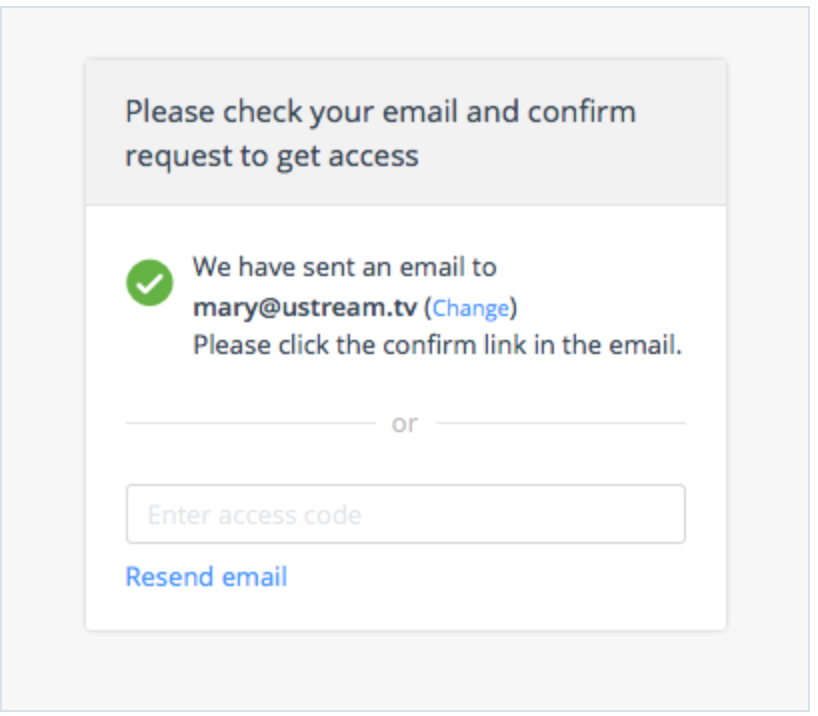The height and width of the screenshot is (716, 818).
Task: Click the 'Please check your email' heading
Action: (x=383, y=135)
